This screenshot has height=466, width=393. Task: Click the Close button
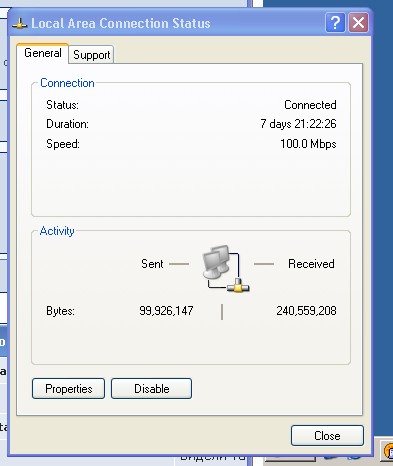[327, 435]
